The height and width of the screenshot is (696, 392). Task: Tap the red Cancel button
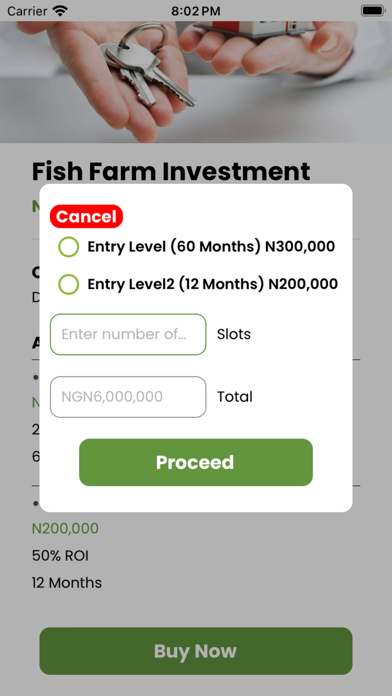86,217
